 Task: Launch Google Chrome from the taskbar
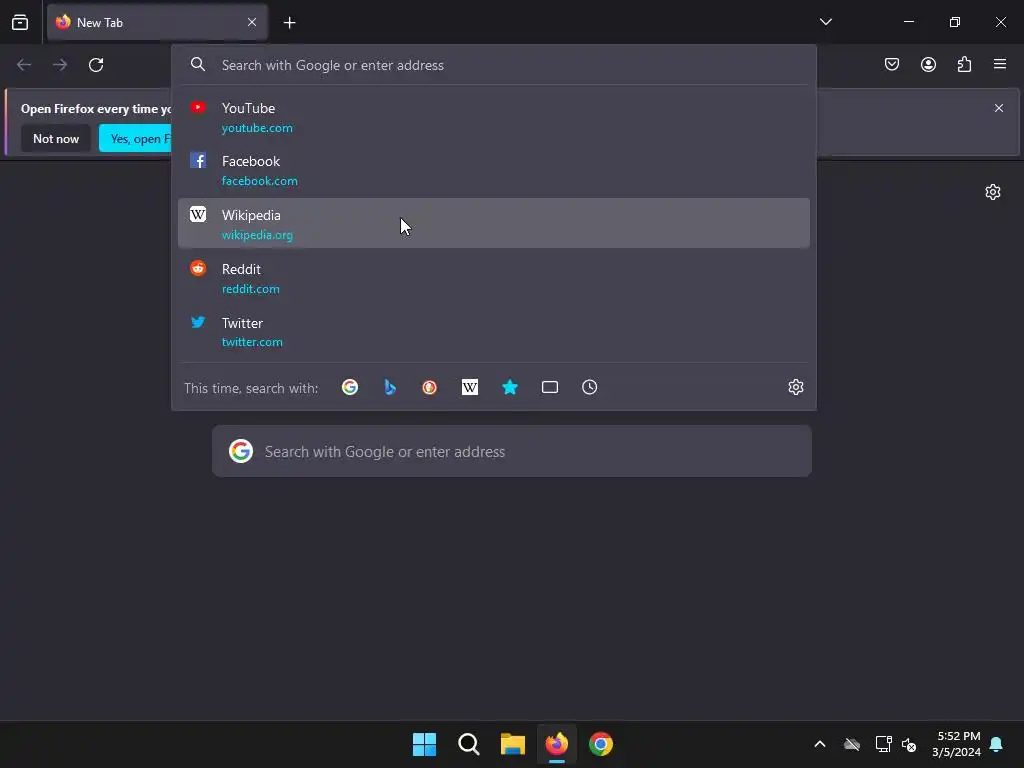point(601,744)
